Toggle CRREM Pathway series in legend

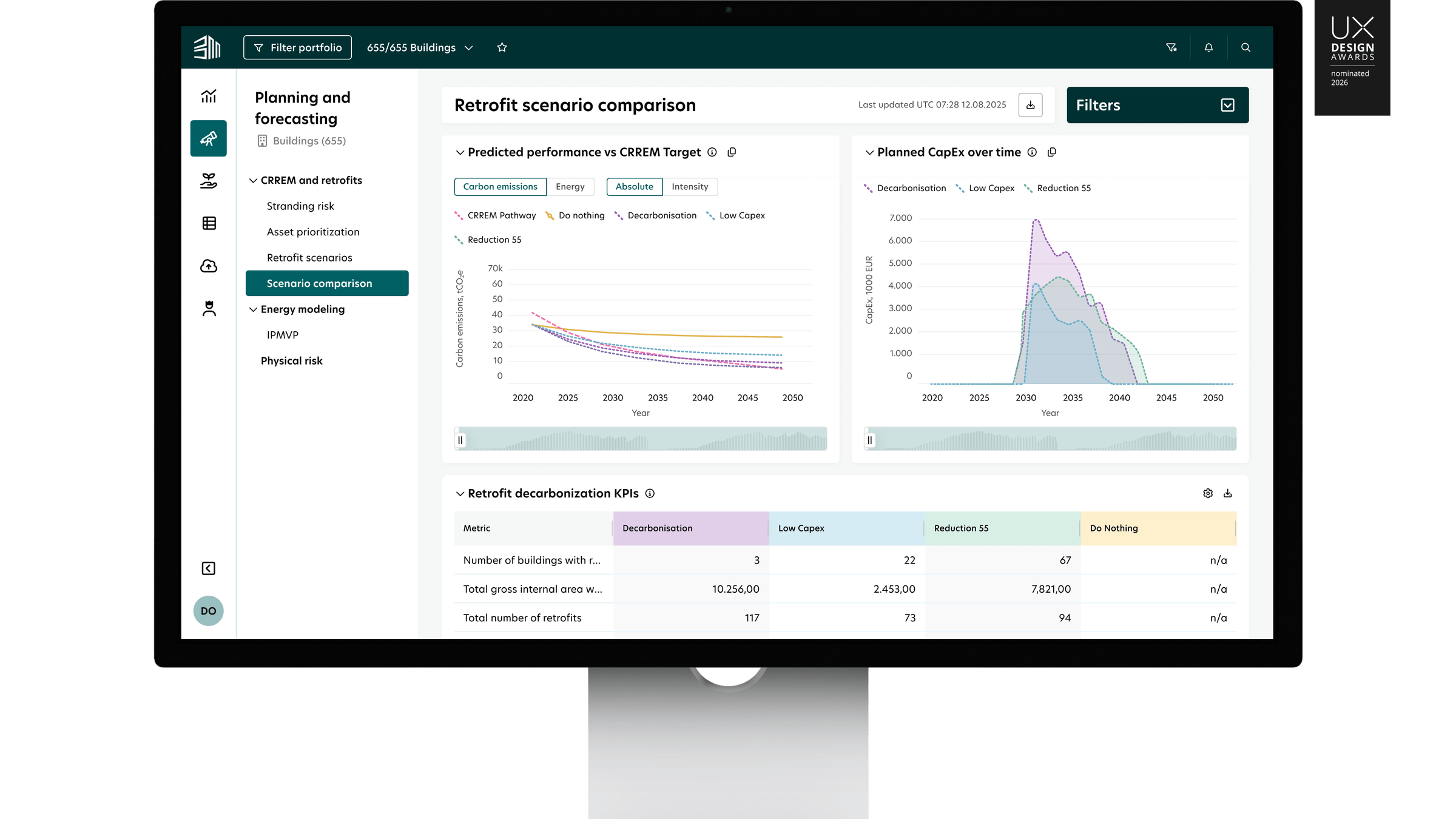tap(495, 215)
